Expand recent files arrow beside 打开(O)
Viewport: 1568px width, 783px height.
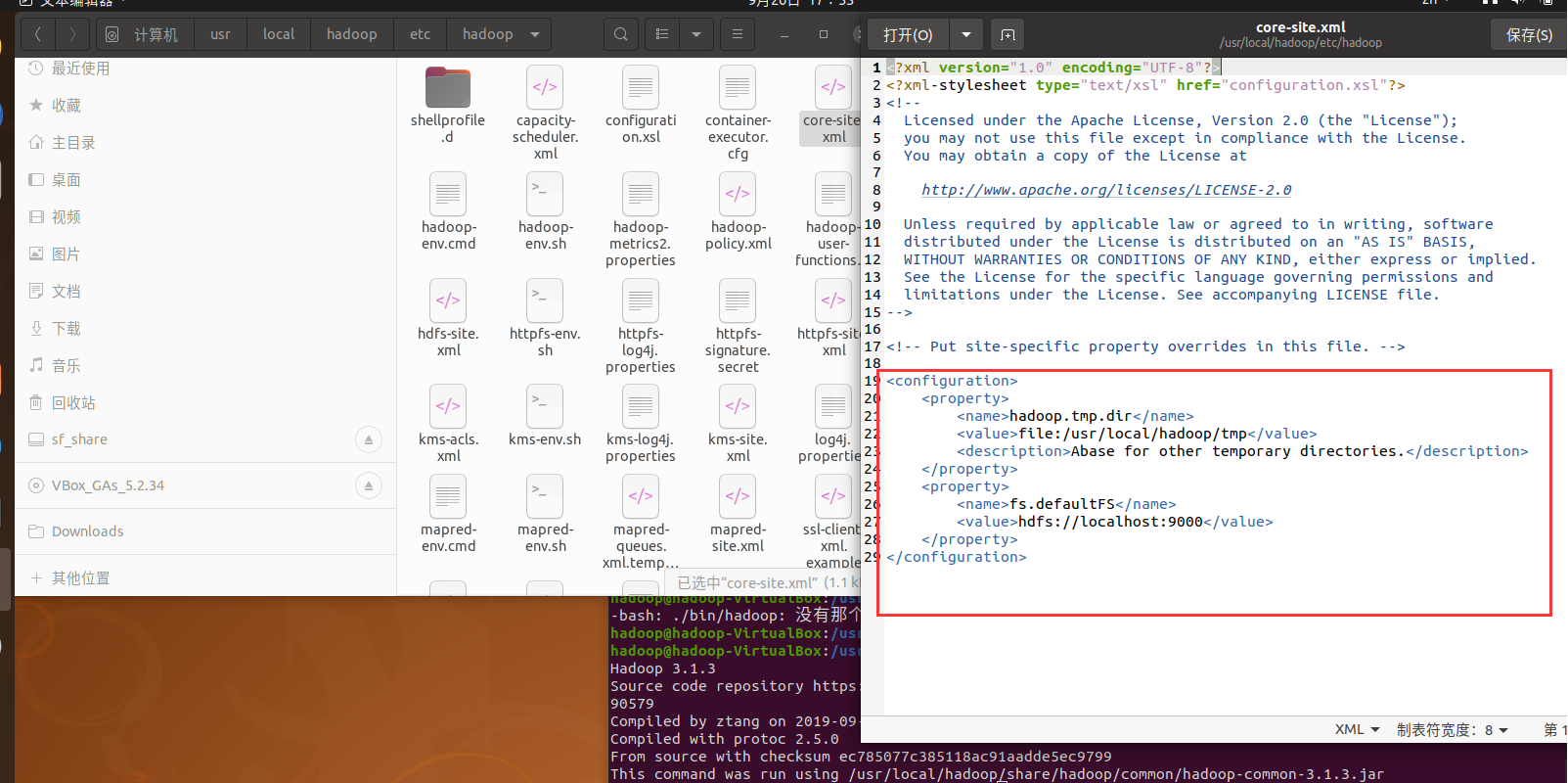[x=965, y=35]
